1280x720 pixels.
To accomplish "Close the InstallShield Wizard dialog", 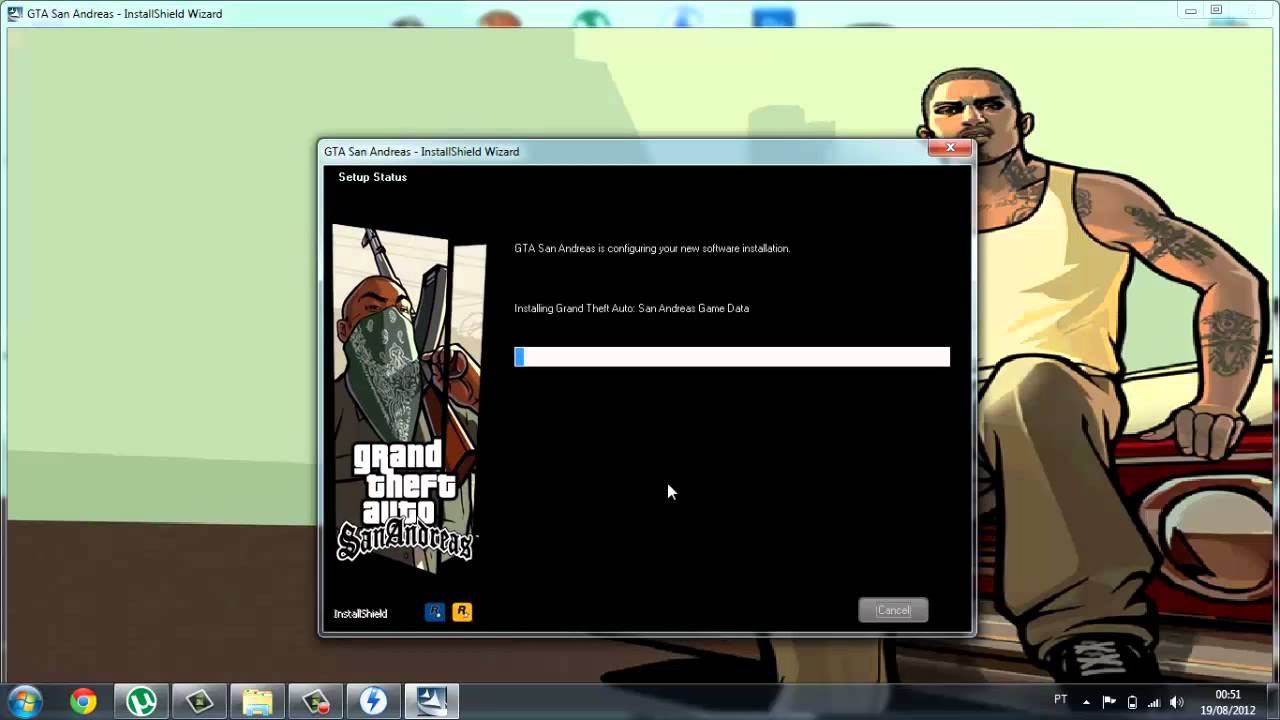I will [949, 148].
